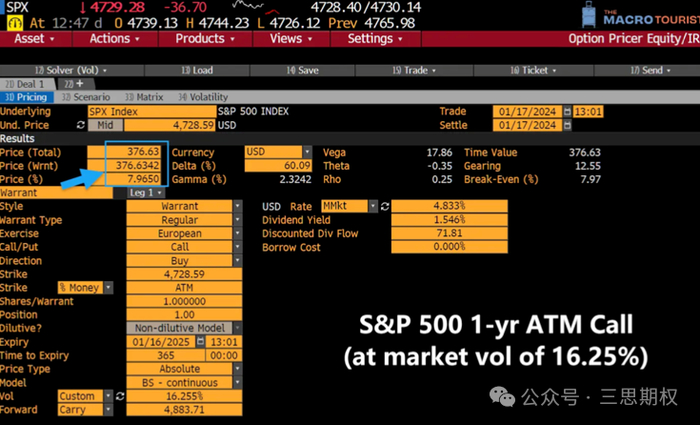Click the yellow gauge icon beside At 12:47
Screen dimensions: 700x425
[15, 23]
